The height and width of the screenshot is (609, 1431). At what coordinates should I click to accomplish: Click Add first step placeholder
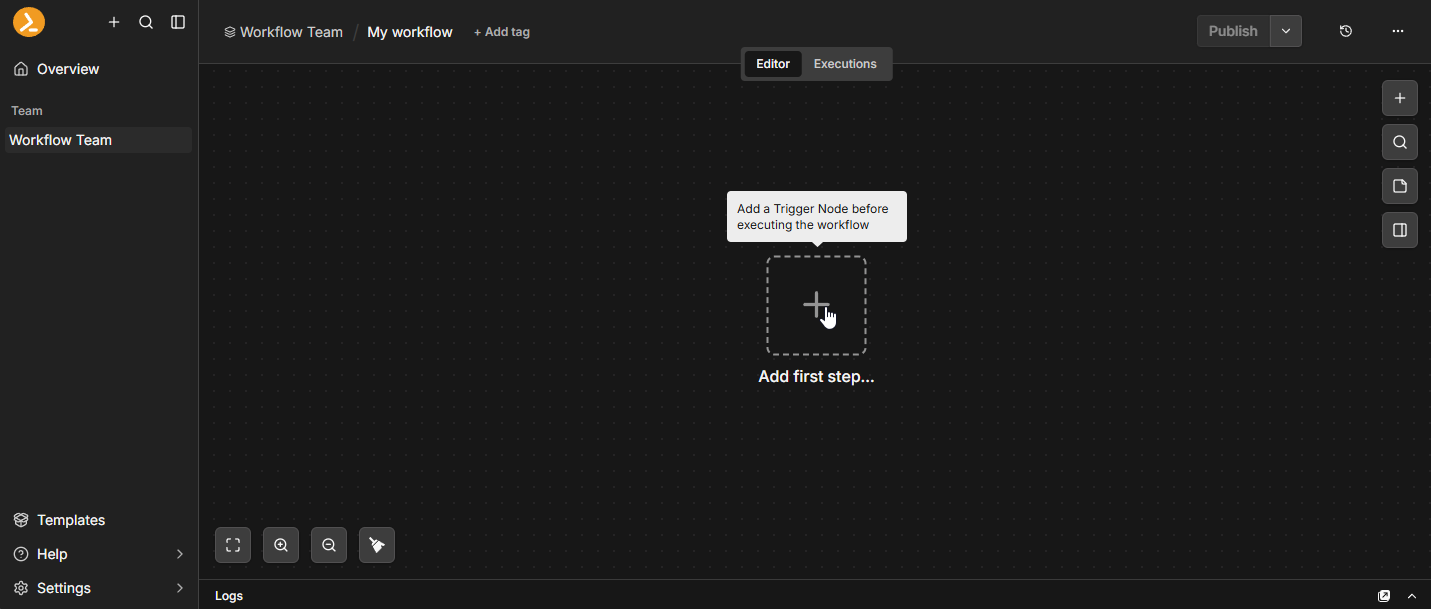(x=816, y=305)
